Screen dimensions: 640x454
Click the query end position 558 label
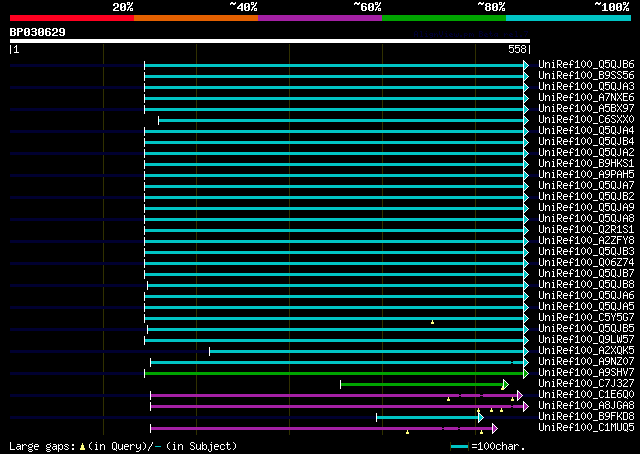[x=517, y=49]
